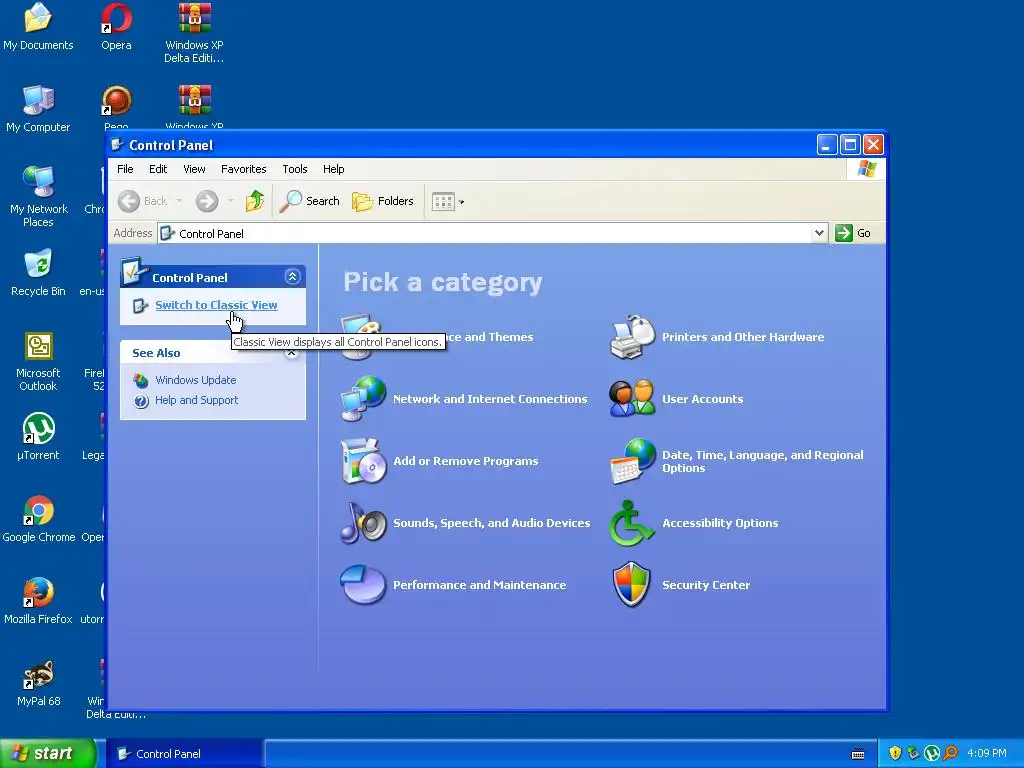Open User Accounts text link
This screenshot has height=768, width=1024.
pos(703,399)
